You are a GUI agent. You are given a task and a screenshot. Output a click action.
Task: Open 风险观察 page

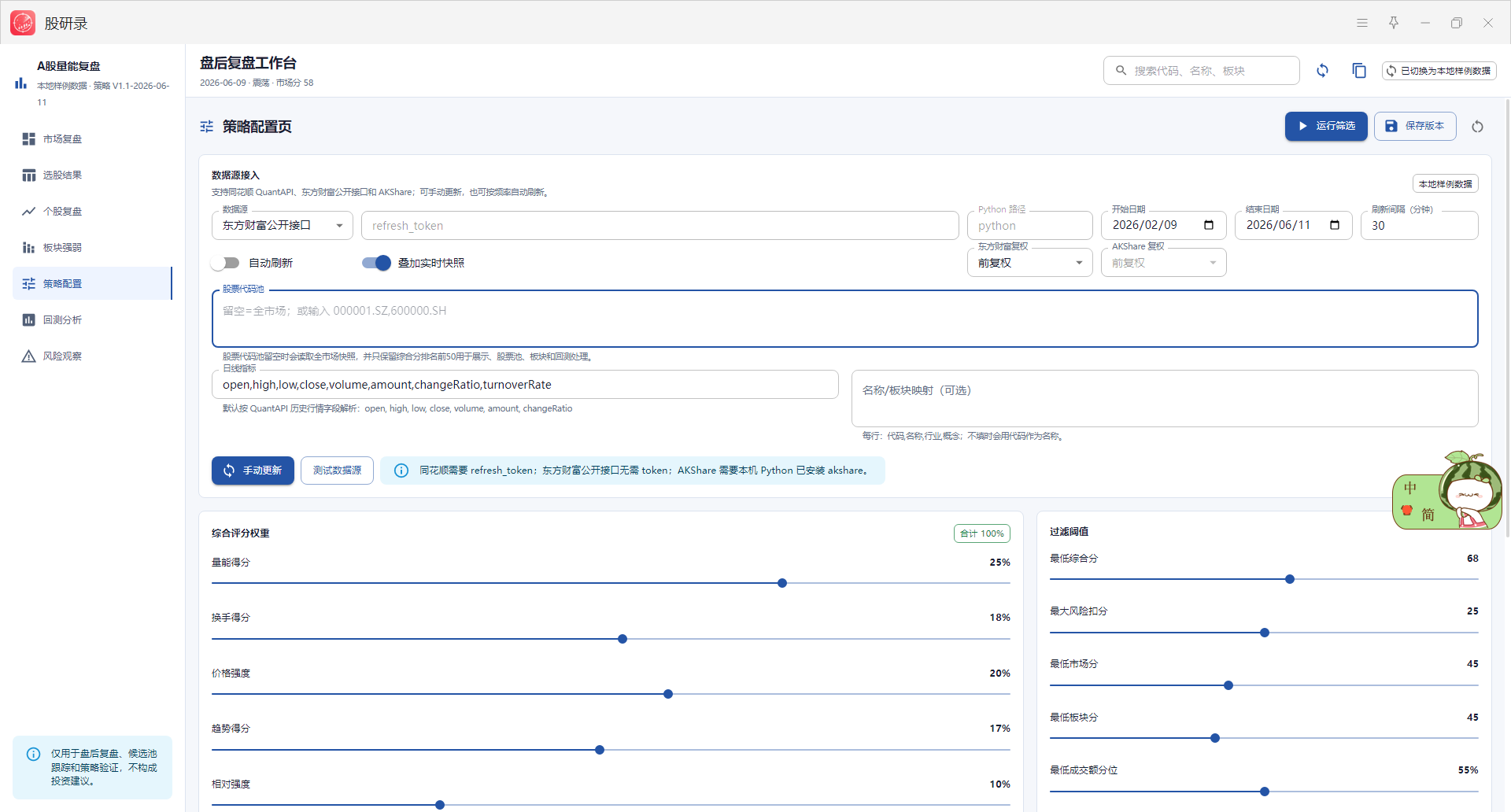point(92,356)
